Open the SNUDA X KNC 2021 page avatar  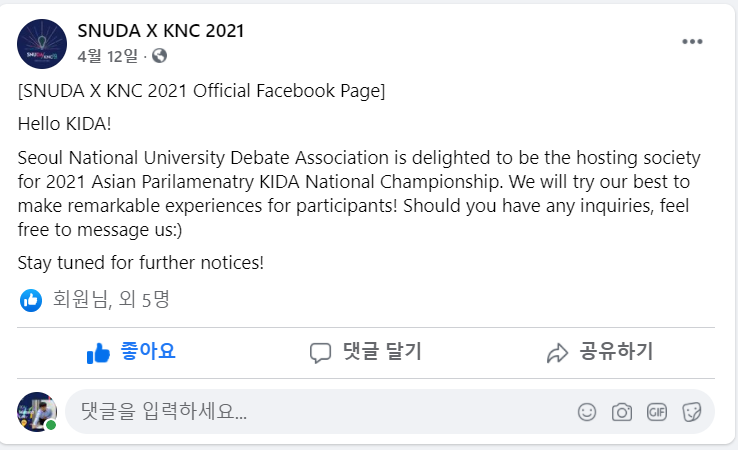point(42,44)
